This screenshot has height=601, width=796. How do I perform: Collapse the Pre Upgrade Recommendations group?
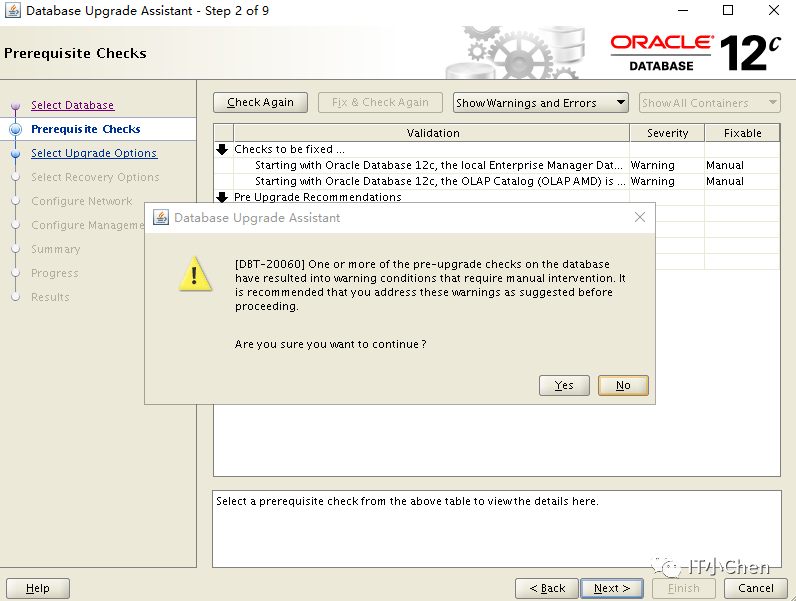tap(222, 197)
